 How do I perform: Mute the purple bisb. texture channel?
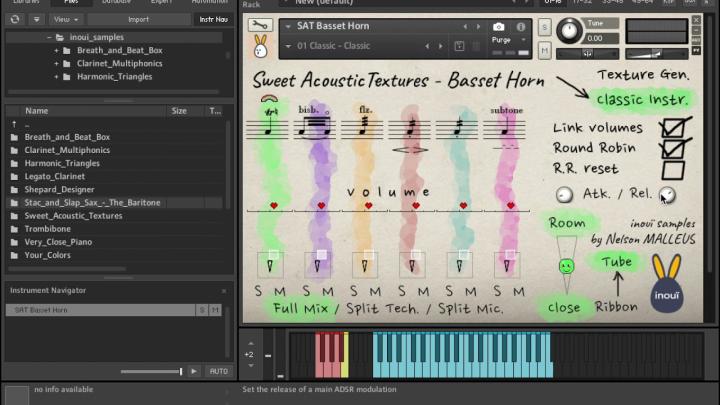328,291
